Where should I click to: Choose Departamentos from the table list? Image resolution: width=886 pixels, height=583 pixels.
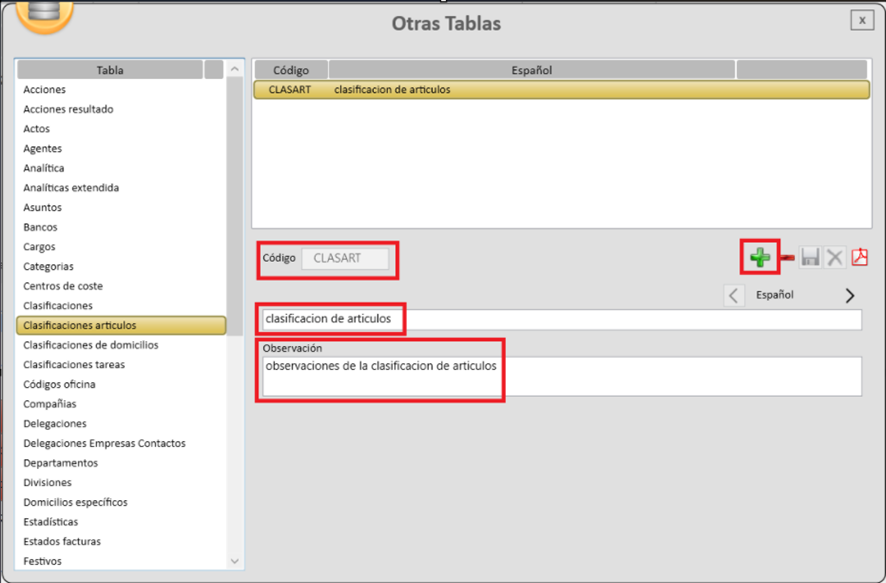point(61,463)
